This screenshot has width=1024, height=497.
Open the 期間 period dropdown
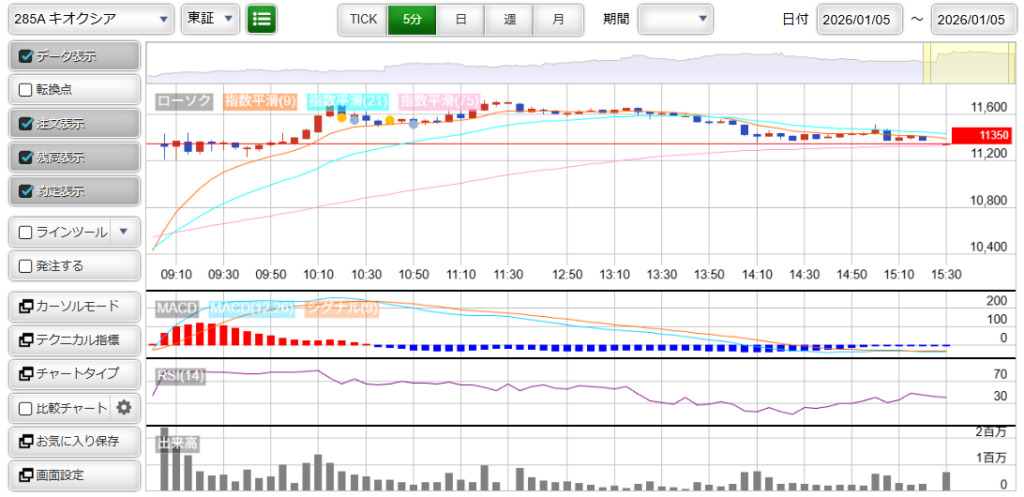(676, 19)
